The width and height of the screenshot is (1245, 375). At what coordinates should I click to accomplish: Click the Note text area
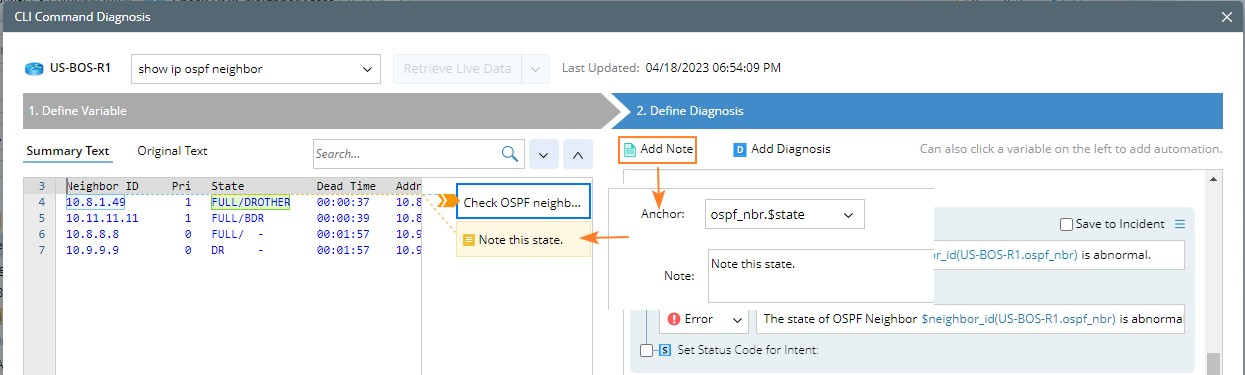point(819,275)
